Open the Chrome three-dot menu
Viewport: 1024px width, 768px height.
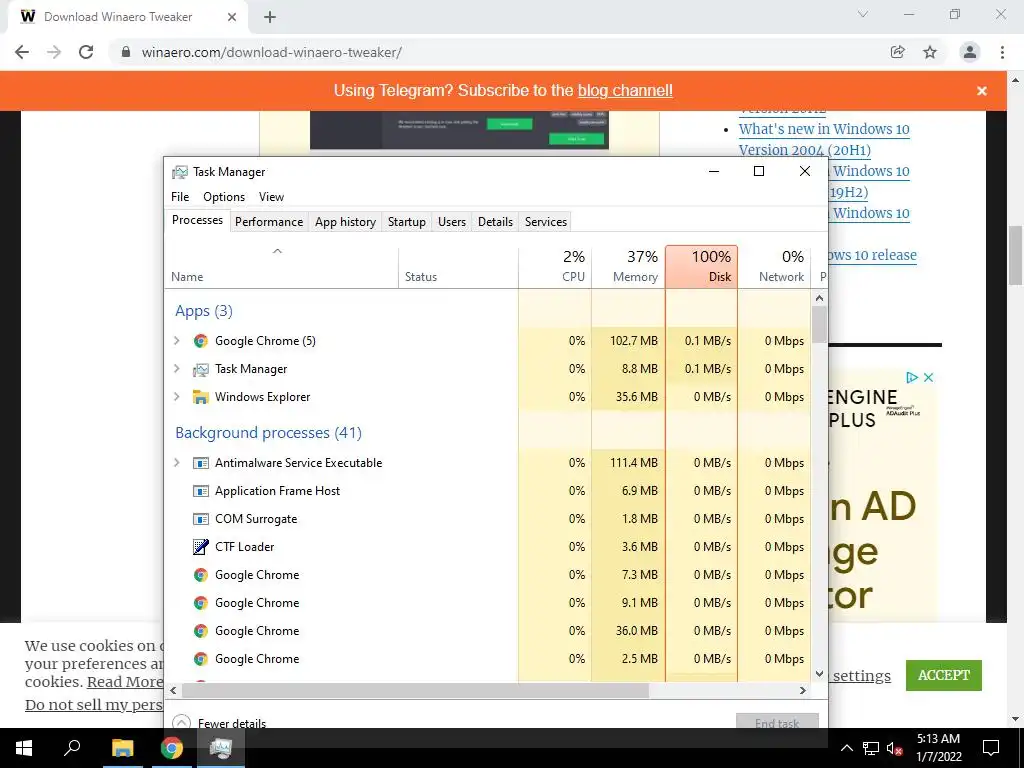pyautogui.click(x=1002, y=52)
